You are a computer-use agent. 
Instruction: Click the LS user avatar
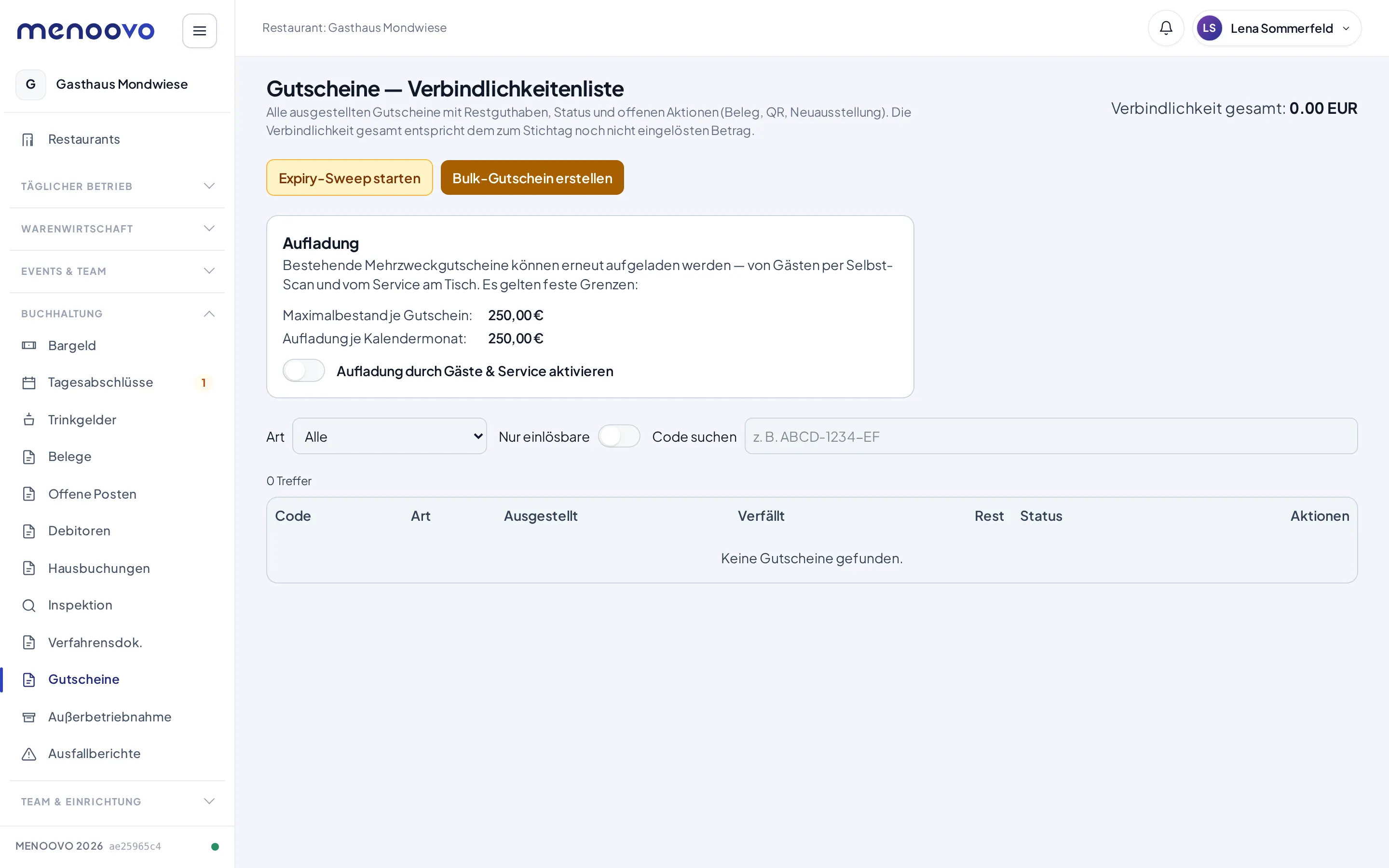1209,28
